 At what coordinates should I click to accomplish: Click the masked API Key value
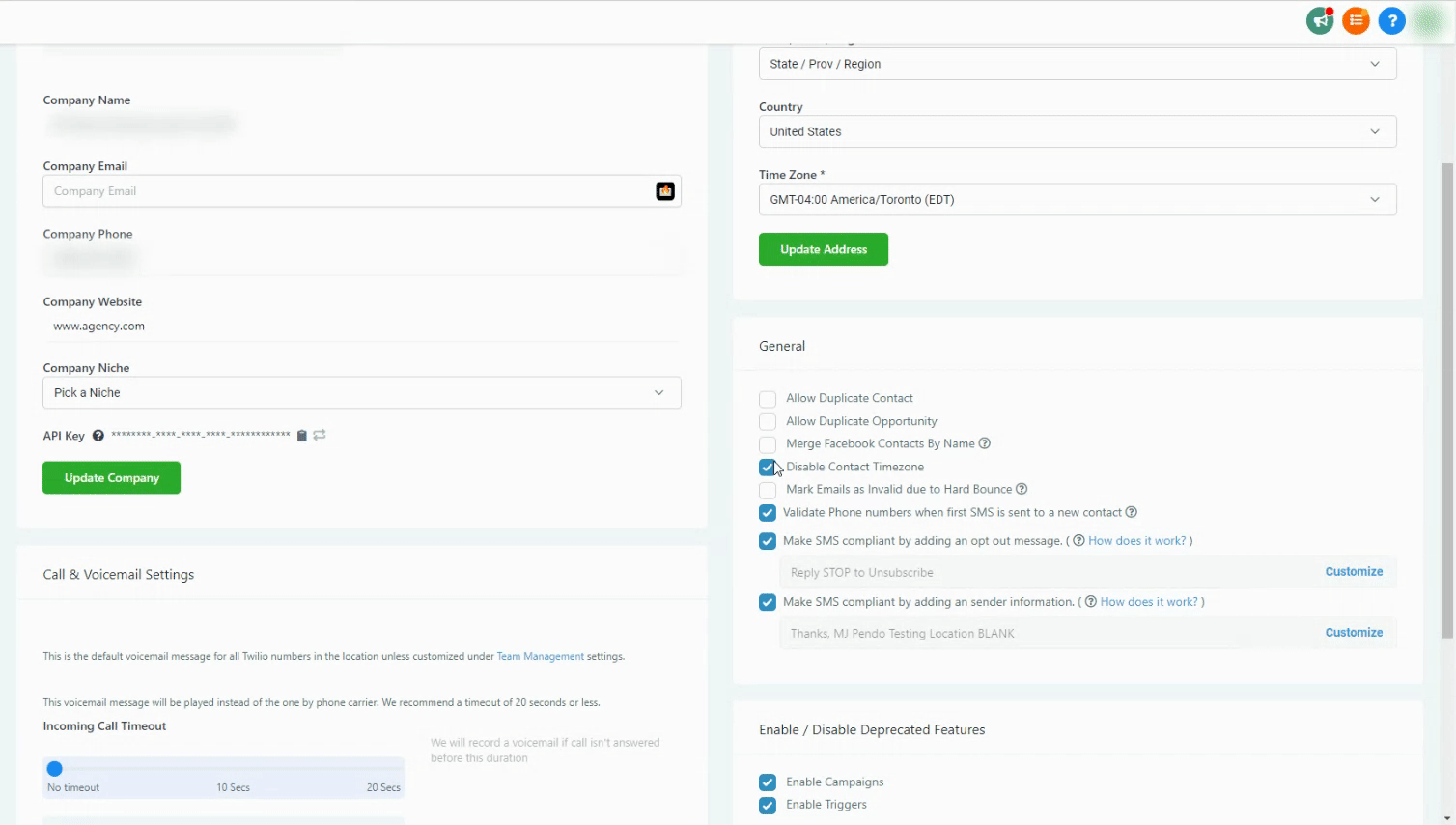(201, 435)
